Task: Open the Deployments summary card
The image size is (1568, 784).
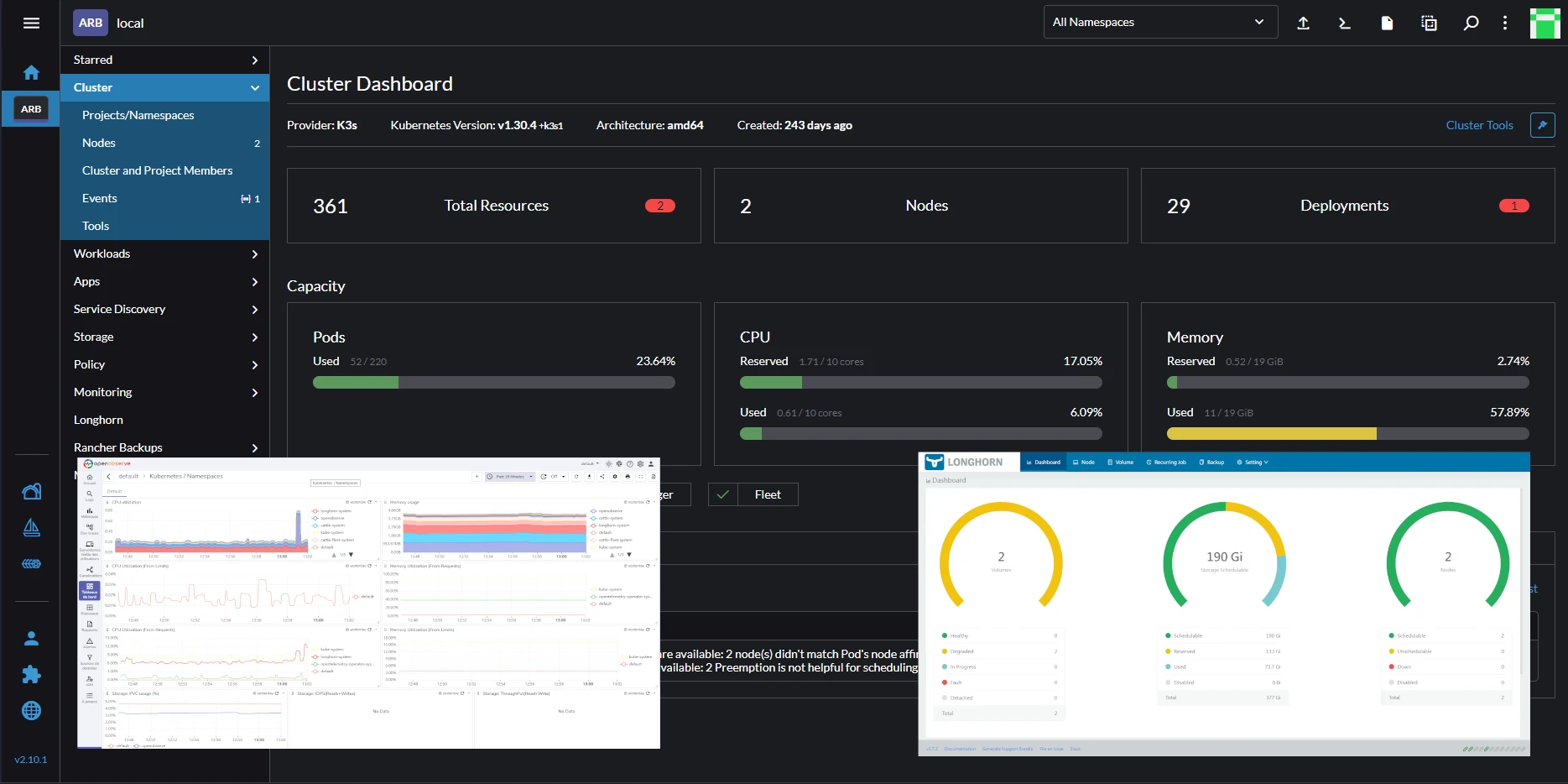Action: (x=1347, y=206)
